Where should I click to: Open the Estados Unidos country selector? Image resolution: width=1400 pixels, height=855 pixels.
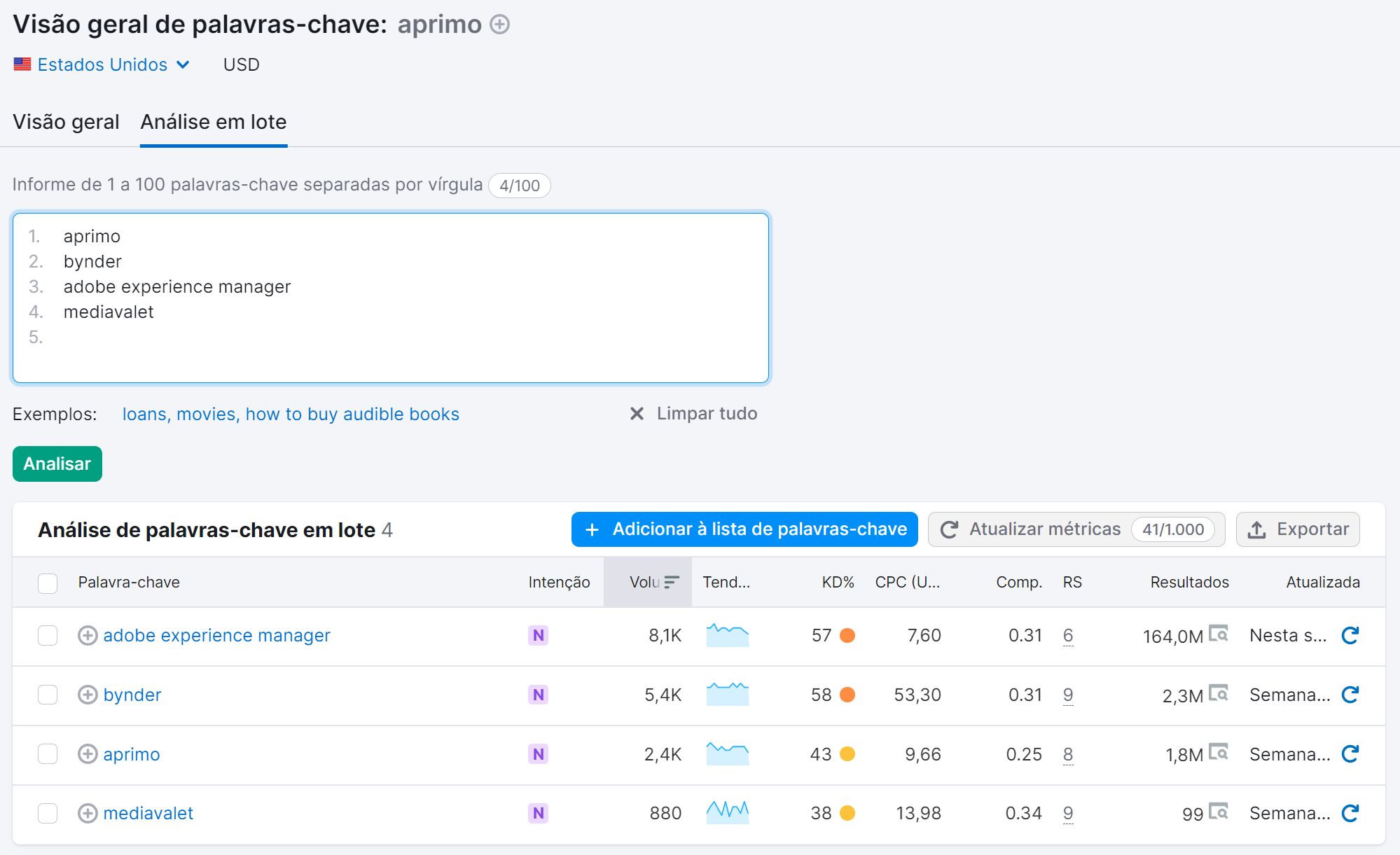tap(102, 64)
